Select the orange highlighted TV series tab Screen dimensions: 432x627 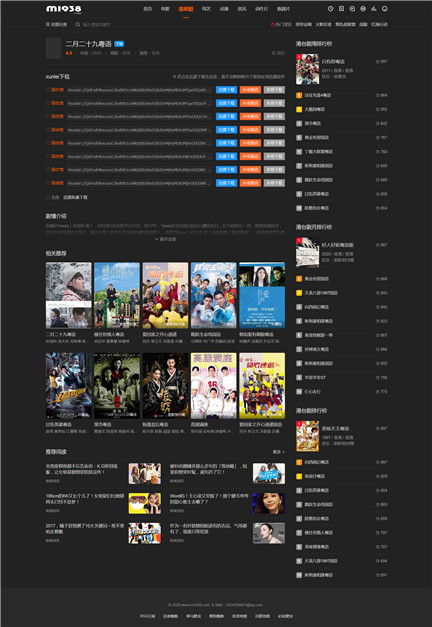pos(186,9)
